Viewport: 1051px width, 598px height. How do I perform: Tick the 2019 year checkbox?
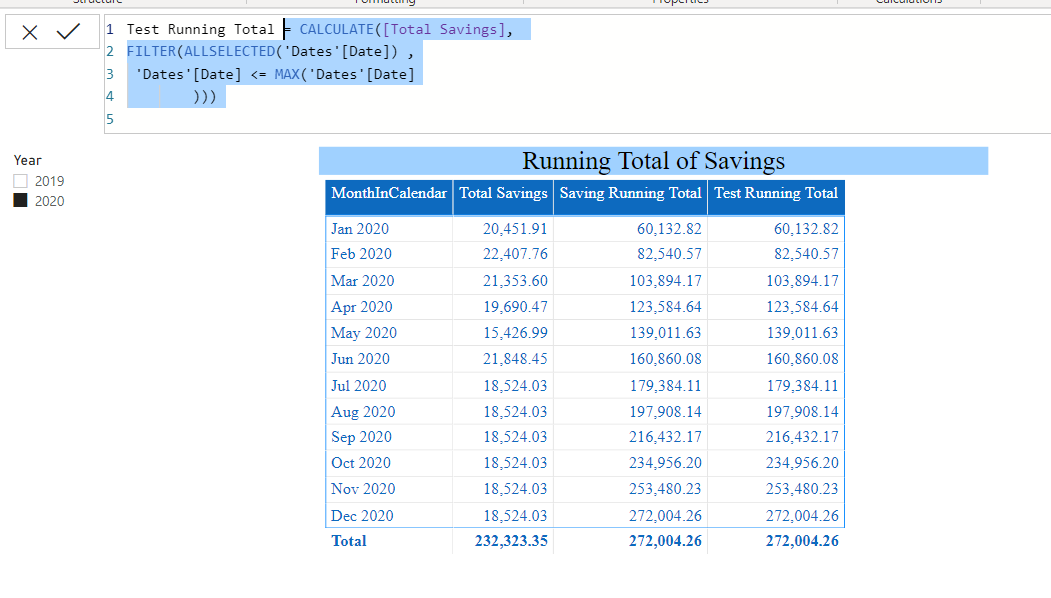(x=21, y=181)
